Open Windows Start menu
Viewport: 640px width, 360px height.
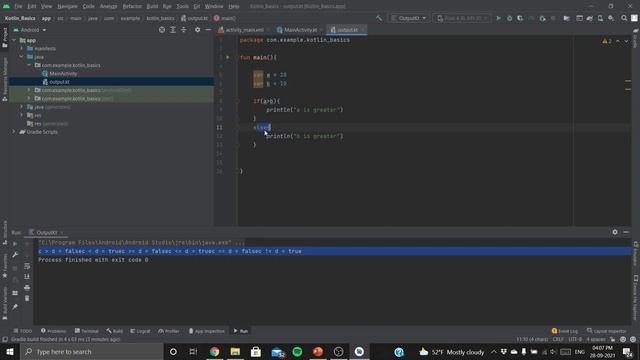click(x=10, y=352)
